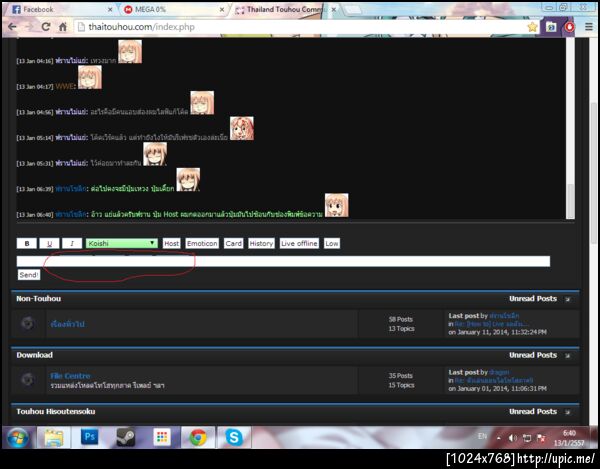Click the Host button
Image resolution: width=600 pixels, height=469 pixels.
tap(171, 243)
